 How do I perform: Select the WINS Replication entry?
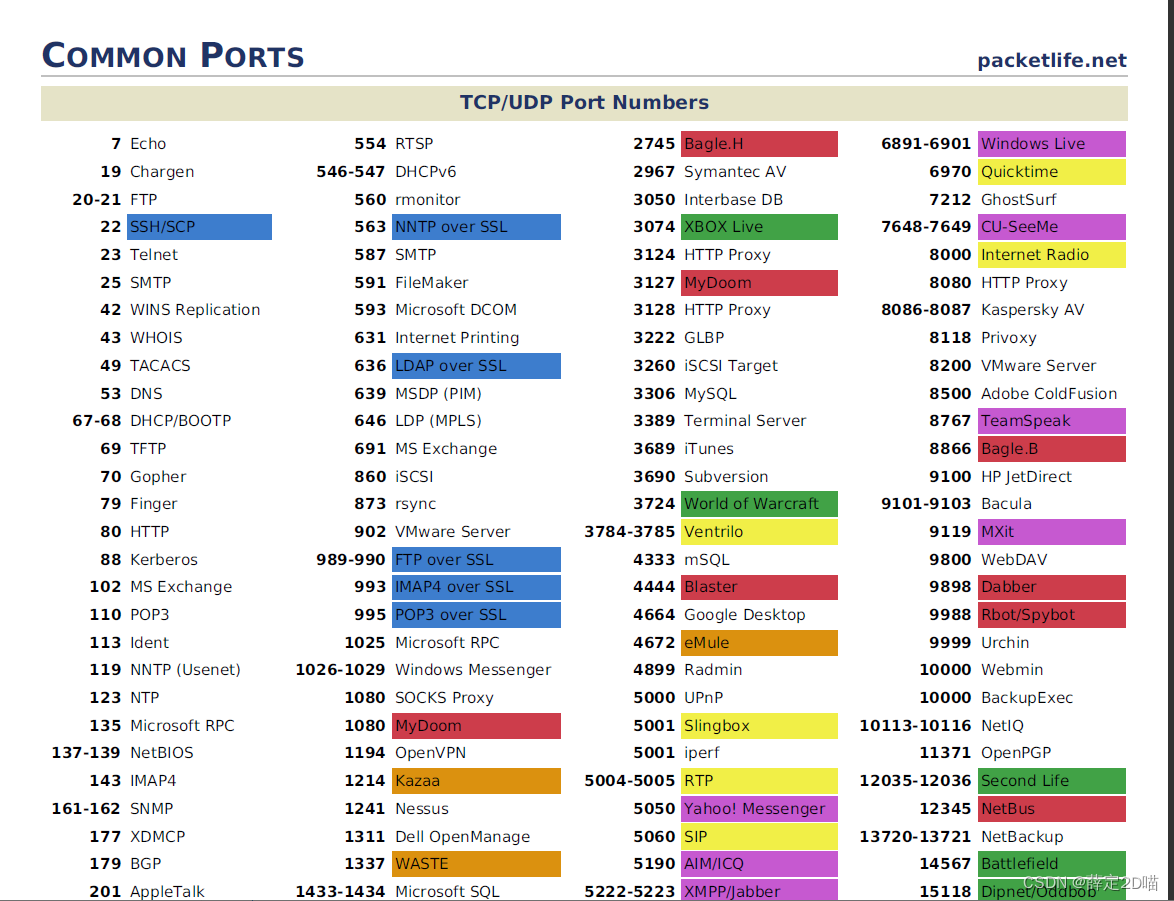coord(195,310)
